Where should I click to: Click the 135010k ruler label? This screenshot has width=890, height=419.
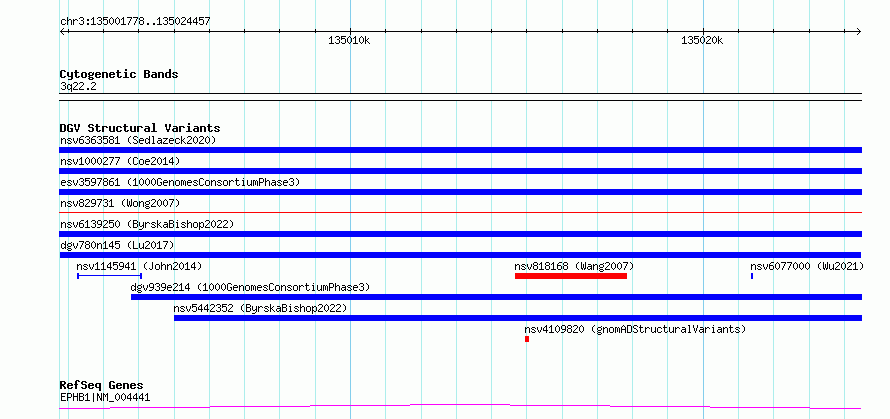pos(350,40)
